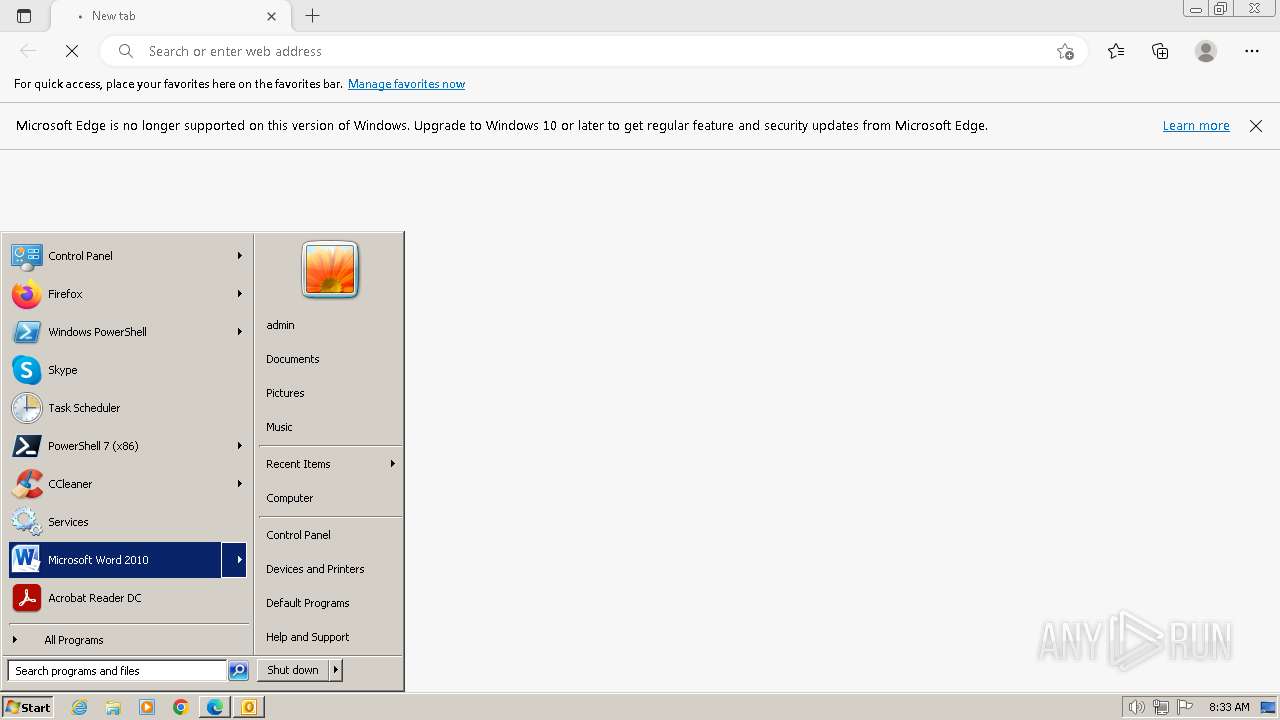Click the network tray icon

(x=1161, y=707)
